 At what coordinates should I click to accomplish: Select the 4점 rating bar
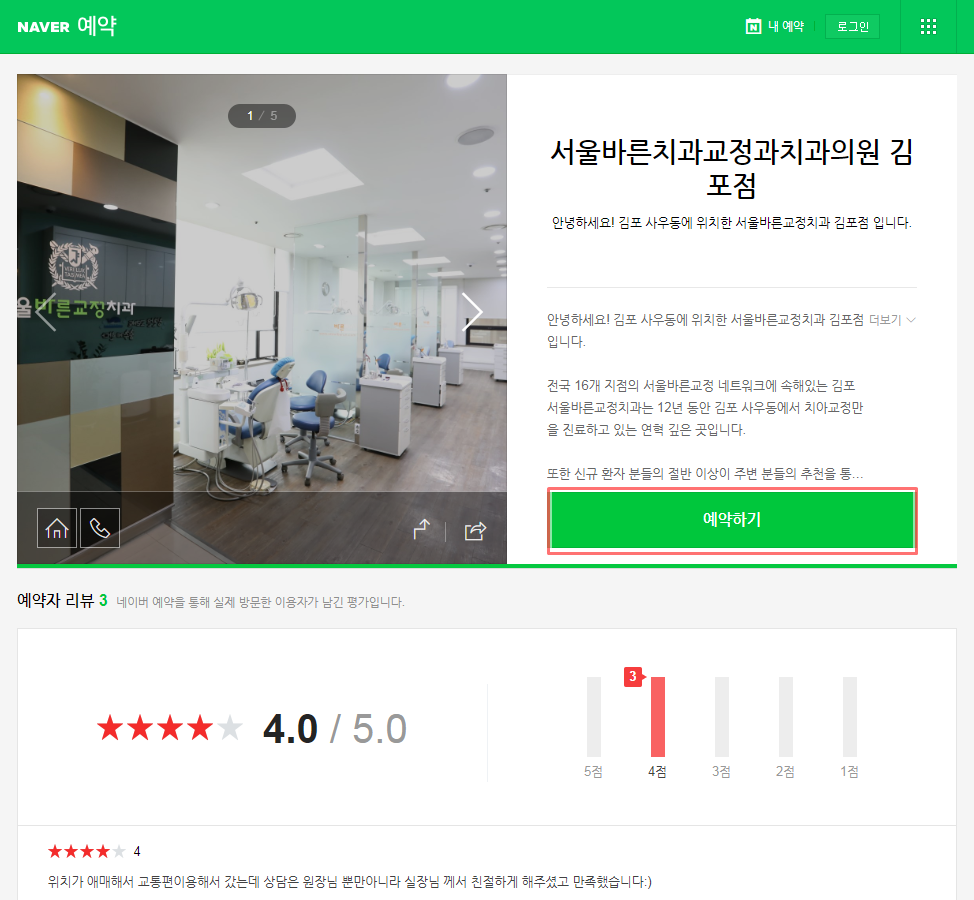point(657,717)
